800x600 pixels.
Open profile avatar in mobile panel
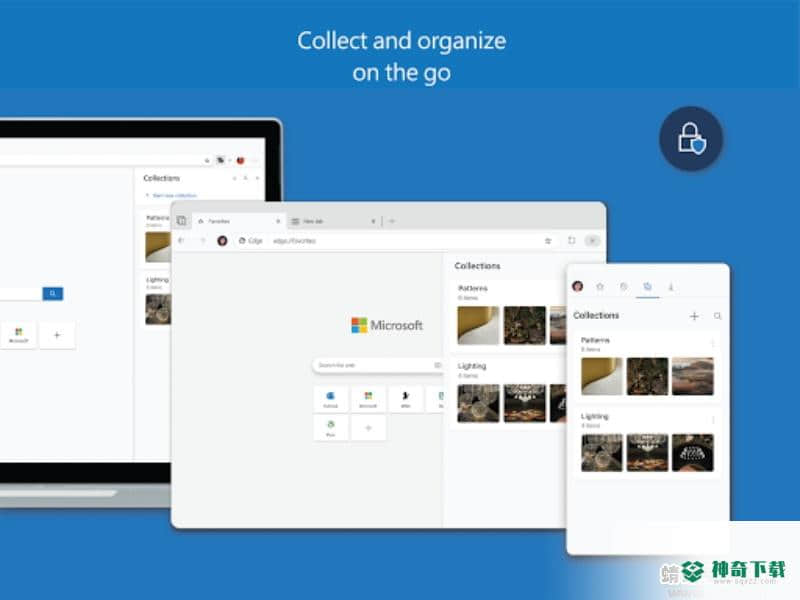click(x=578, y=286)
